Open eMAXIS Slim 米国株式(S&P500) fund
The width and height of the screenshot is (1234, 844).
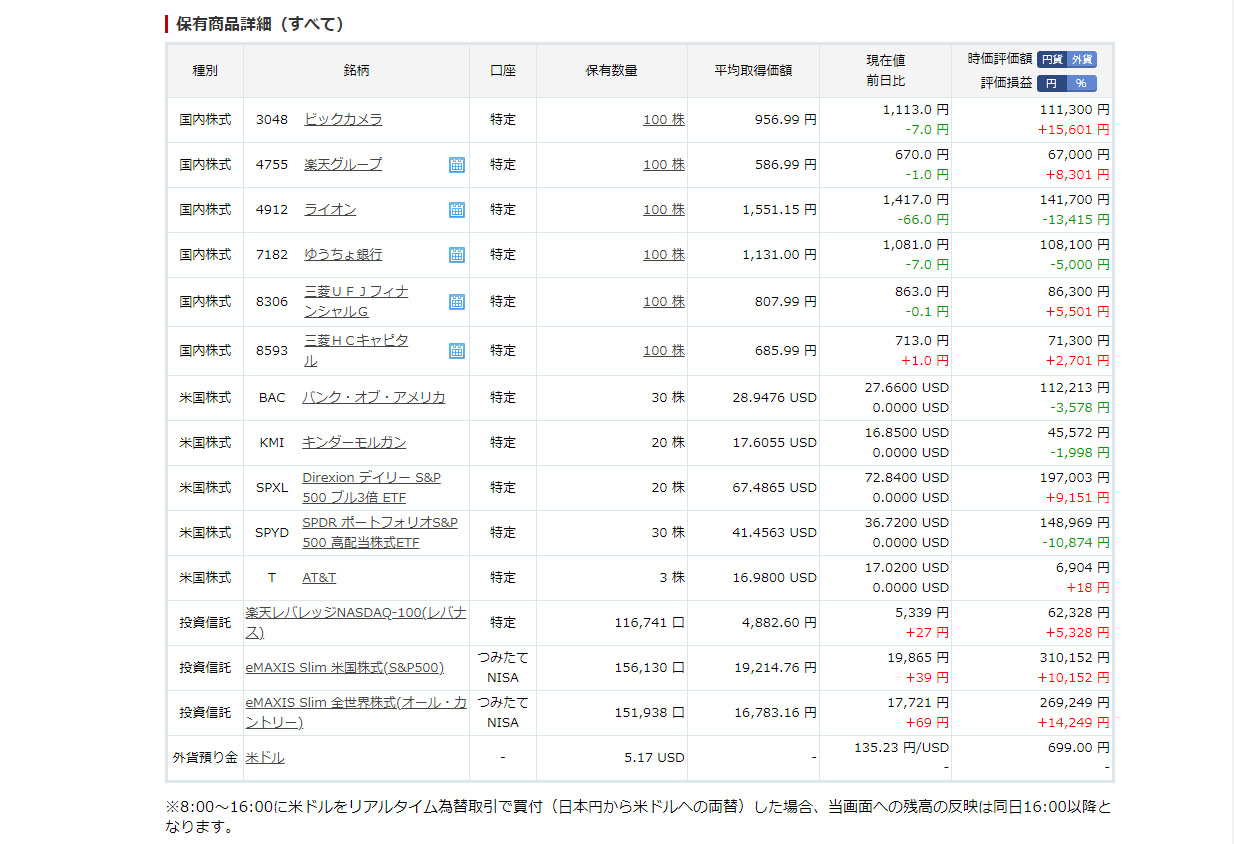(344, 668)
